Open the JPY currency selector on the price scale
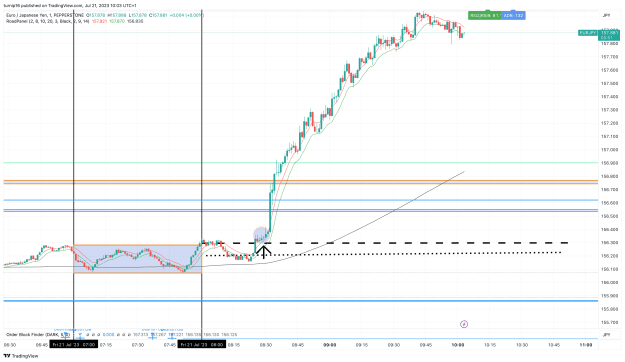 [x=606, y=16]
